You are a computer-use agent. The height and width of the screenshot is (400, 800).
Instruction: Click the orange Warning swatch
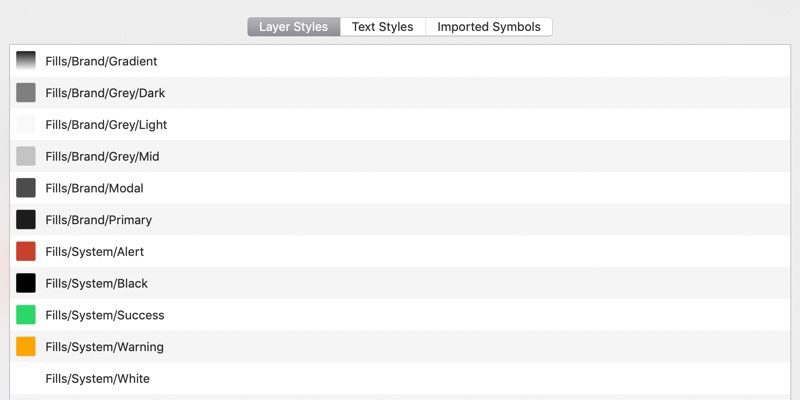coord(26,347)
